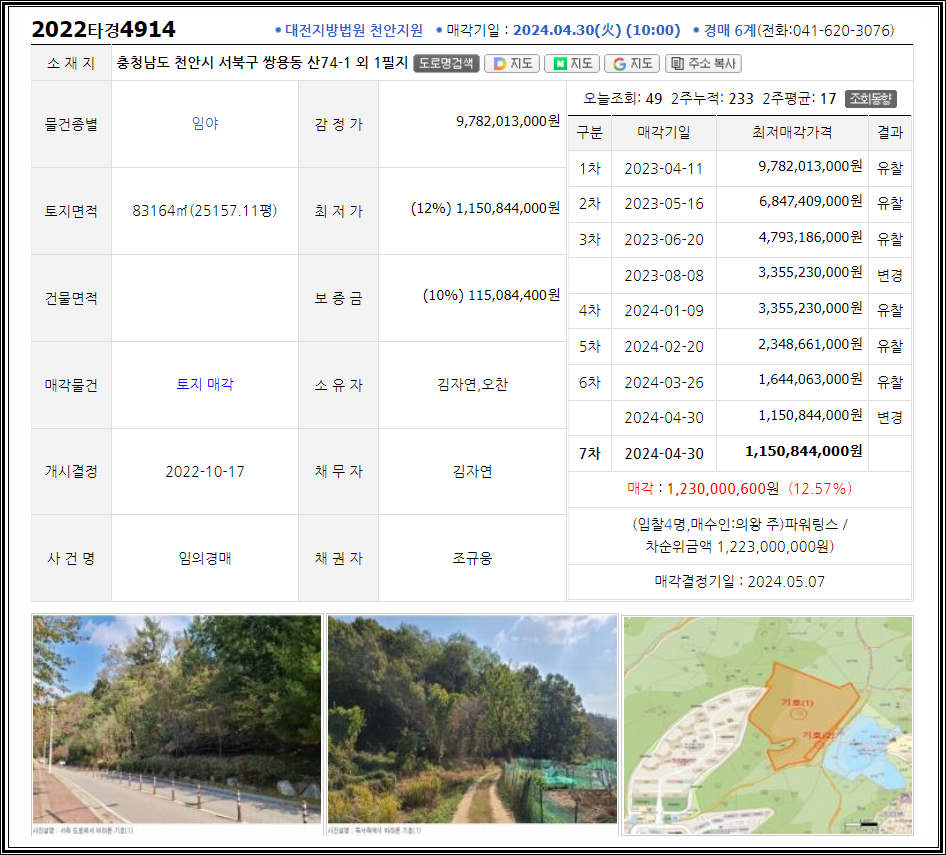The width and height of the screenshot is (946, 855).
Task: Click the 경매 6계 link
Action: pos(729,30)
